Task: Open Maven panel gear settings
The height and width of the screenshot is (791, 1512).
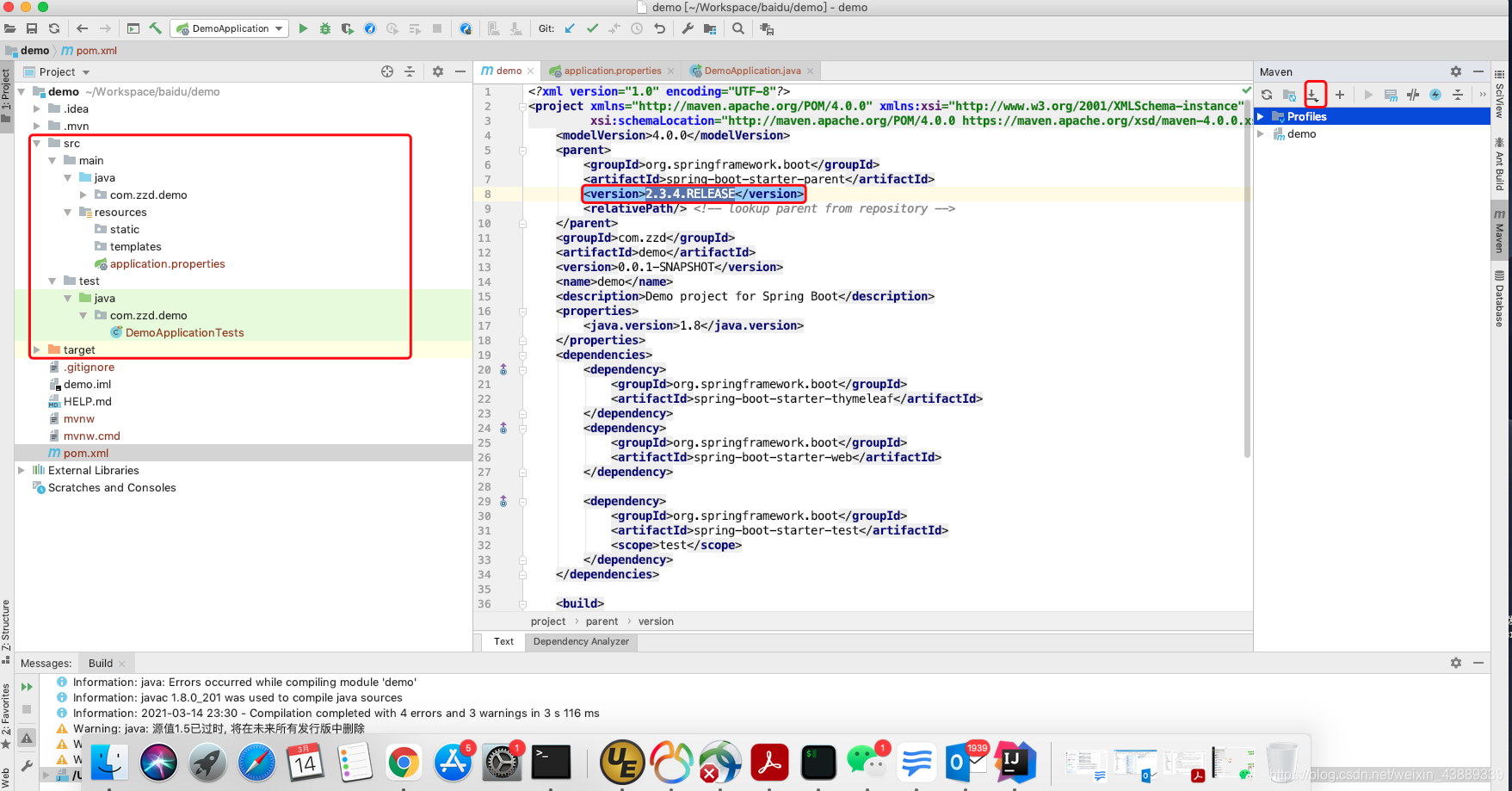Action: click(x=1456, y=71)
